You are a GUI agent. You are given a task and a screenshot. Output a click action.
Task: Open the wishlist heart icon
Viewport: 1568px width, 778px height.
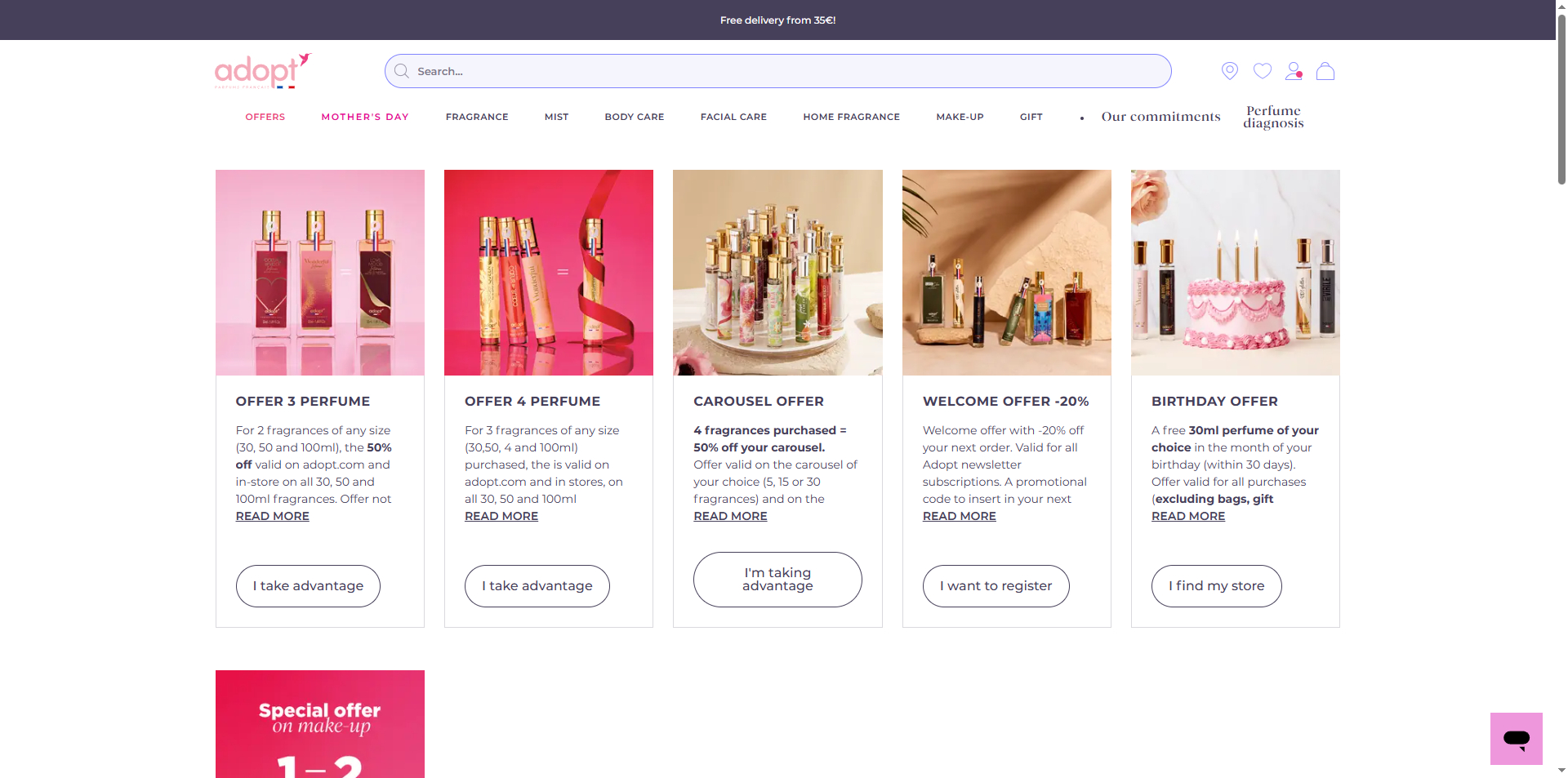(1262, 71)
